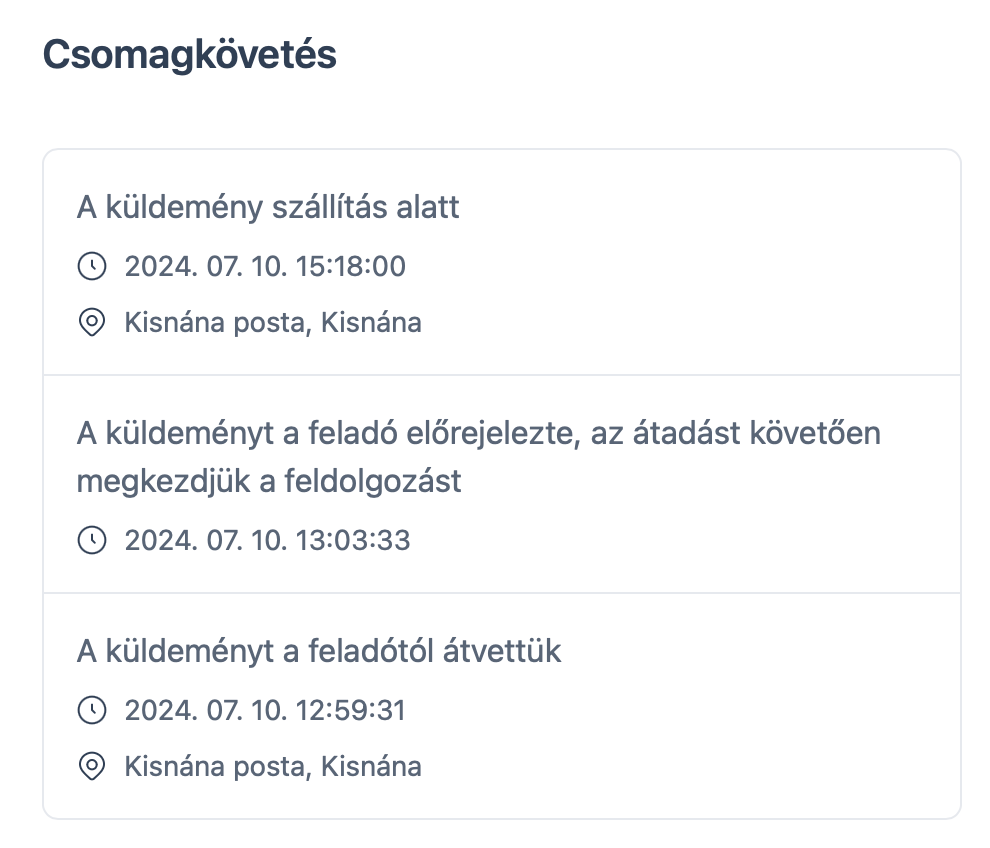Click status text "A küldemény szállítás alatt"

coord(268,208)
